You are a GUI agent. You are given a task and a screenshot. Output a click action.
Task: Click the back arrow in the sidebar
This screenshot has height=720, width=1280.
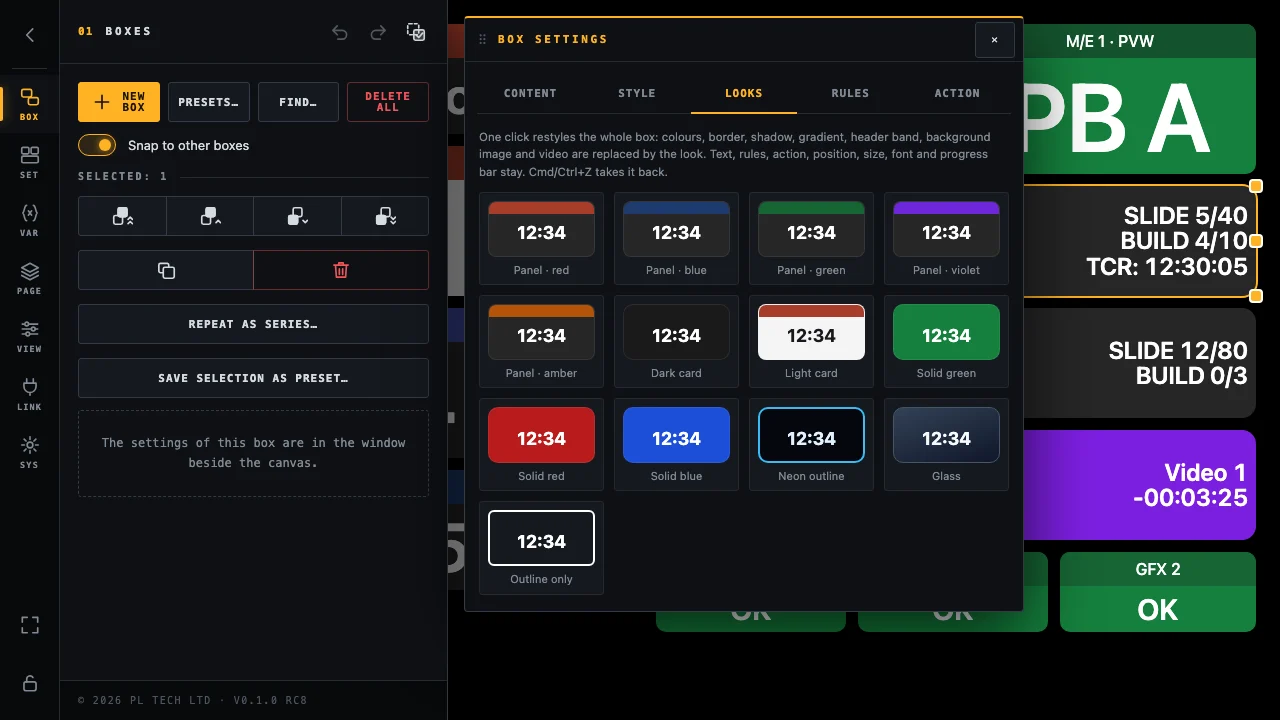[30, 35]
